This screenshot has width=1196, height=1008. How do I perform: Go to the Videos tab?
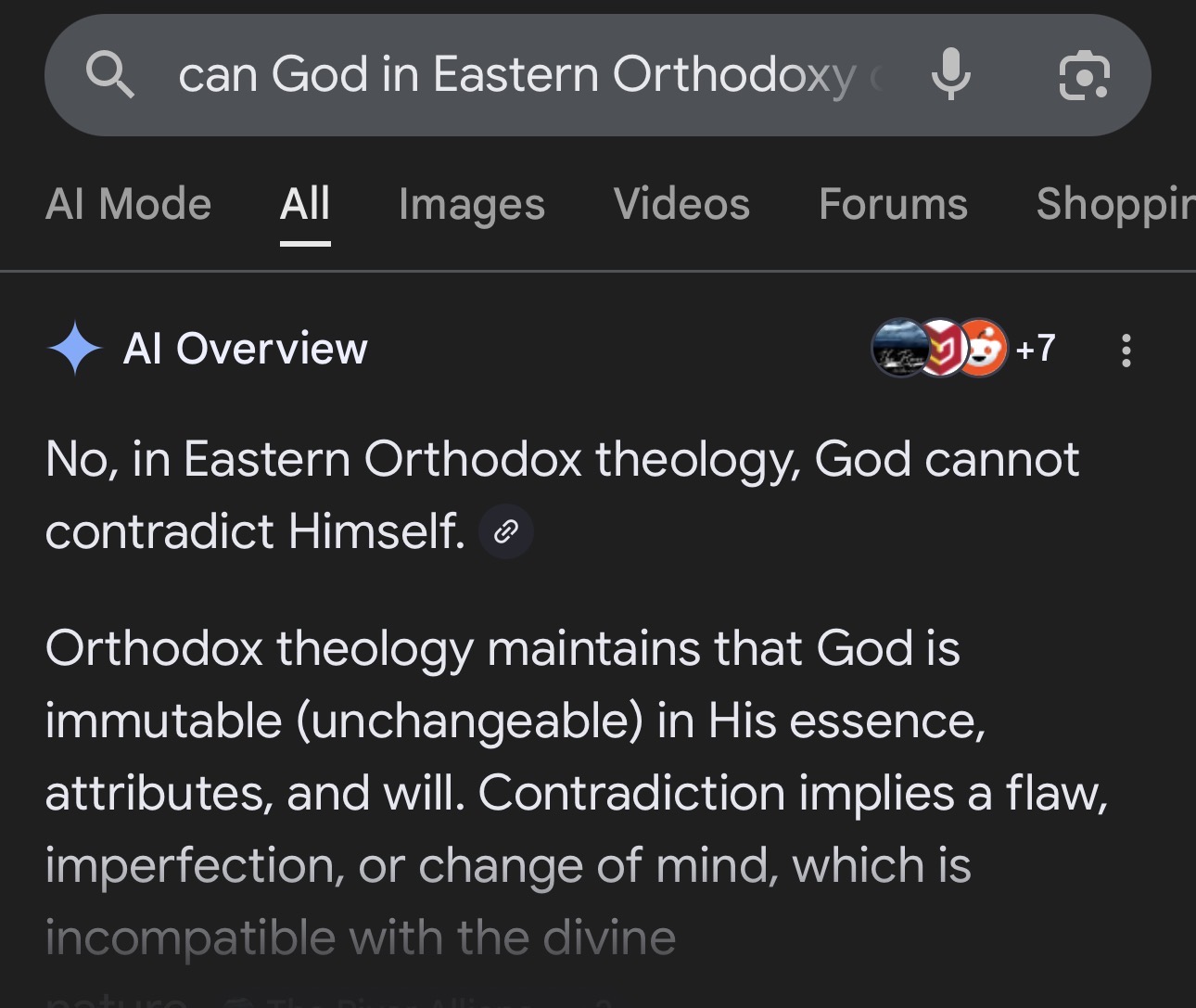pos(681,204)
